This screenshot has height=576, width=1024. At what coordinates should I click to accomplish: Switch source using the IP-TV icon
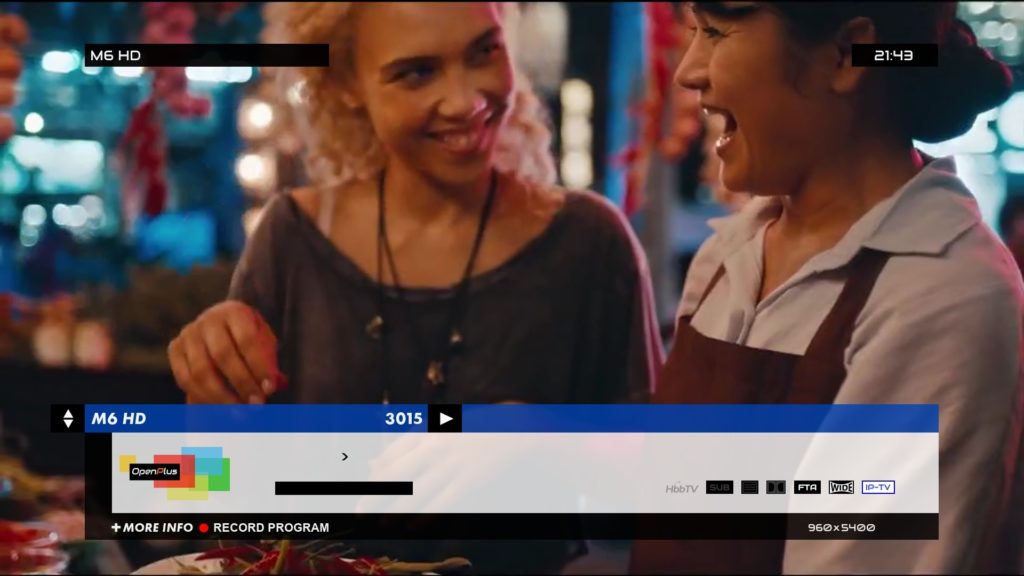click(x=880, y=487)
